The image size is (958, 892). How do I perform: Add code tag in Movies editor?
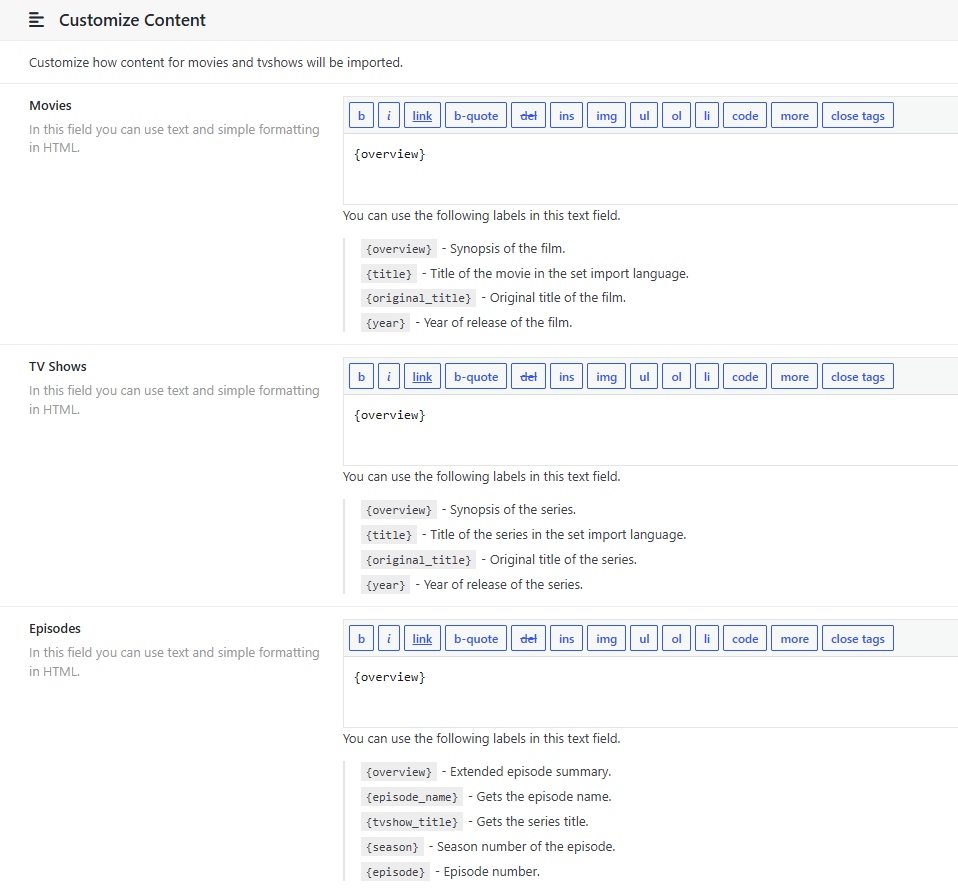coord(745,115)
